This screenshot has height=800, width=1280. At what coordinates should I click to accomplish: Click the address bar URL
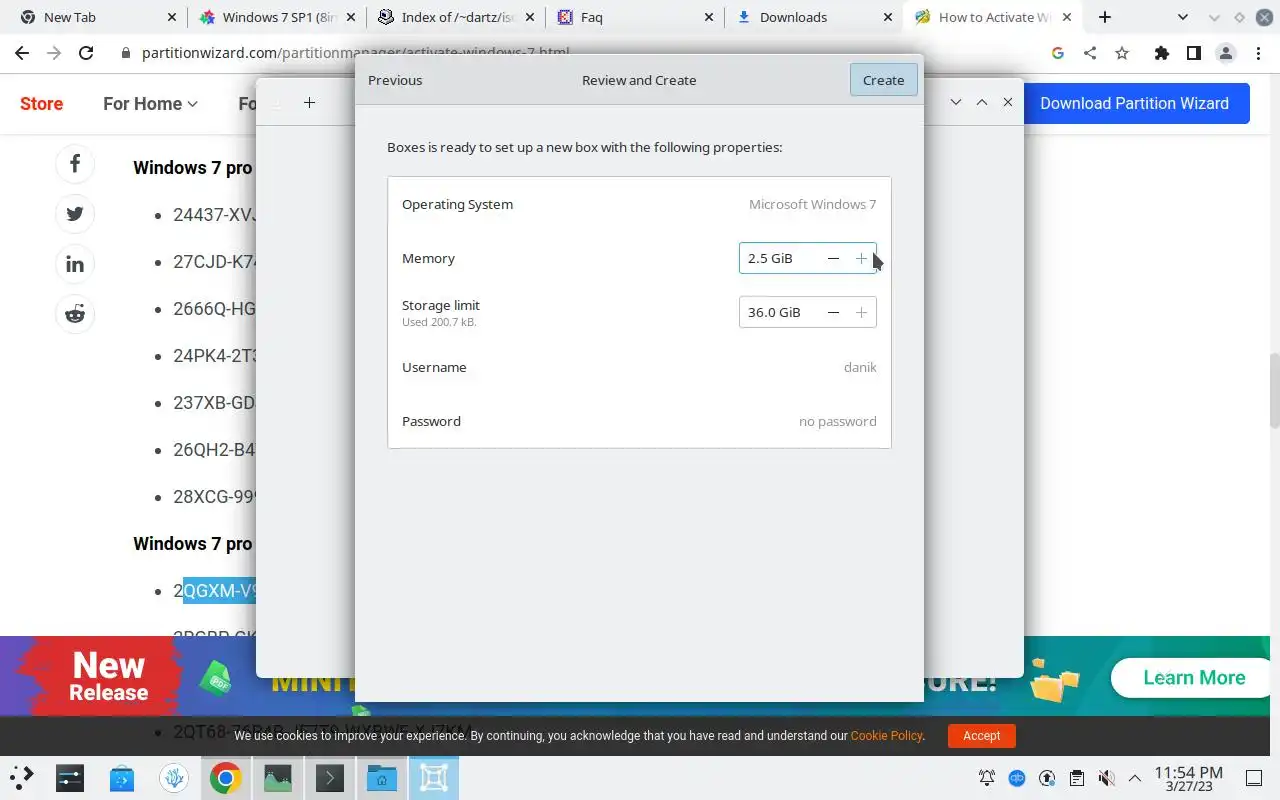click(357, 53)
